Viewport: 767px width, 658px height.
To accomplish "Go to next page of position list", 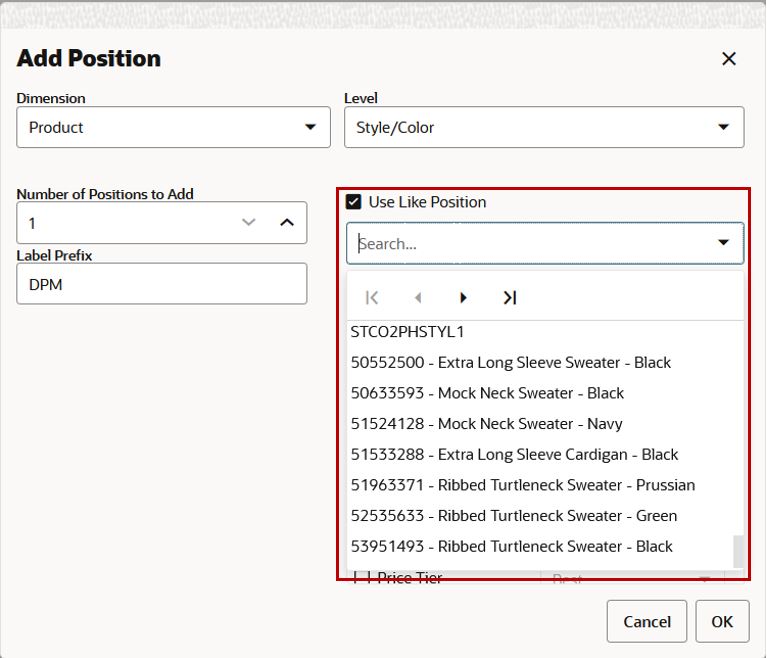I will [463, 297].
